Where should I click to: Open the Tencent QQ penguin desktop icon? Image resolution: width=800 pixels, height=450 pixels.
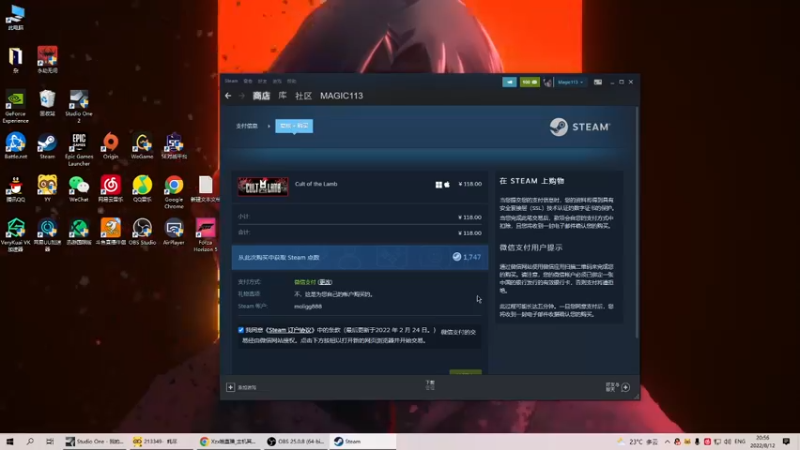coord(15,189)
